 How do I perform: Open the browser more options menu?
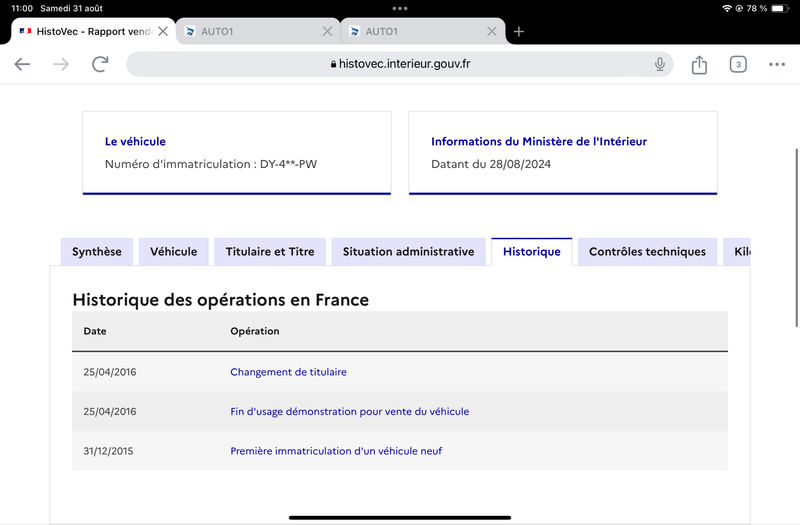(x=777, y=64)
